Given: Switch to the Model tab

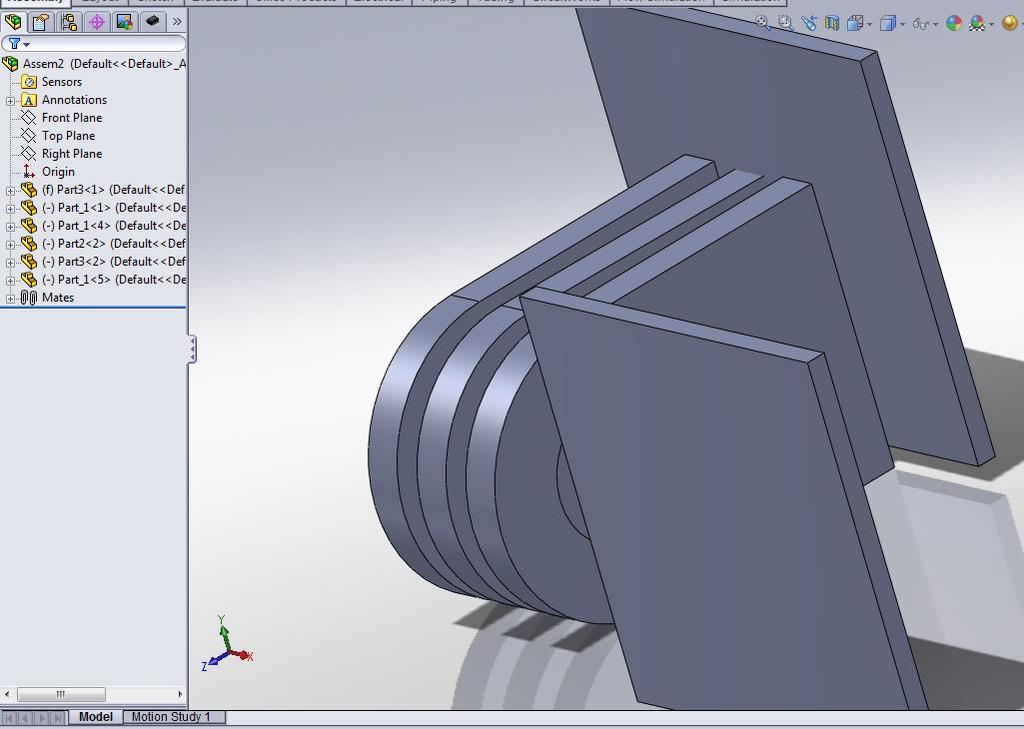Looking at the screenshot, I should [x=95, y=717].
